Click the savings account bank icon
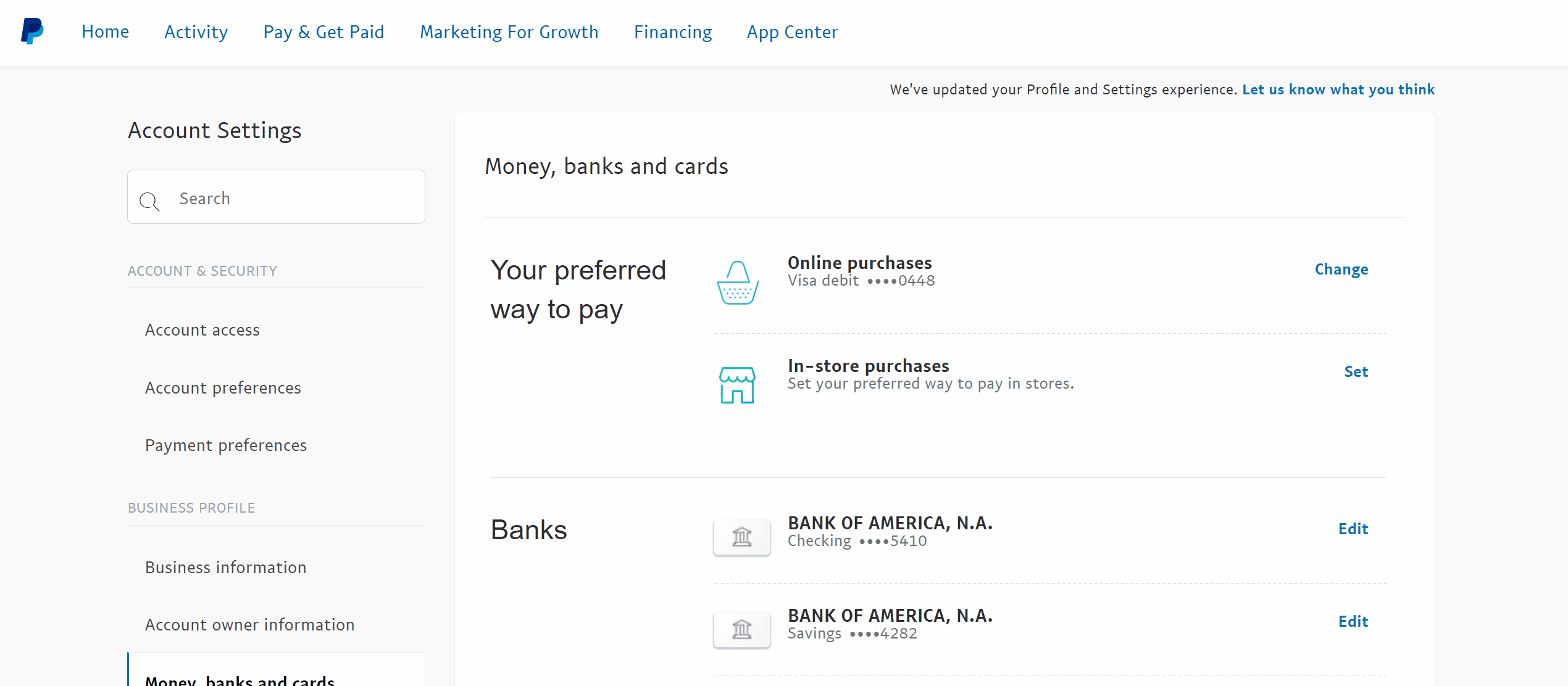This screenshot has width=1568, height=686. pos(742,629)
